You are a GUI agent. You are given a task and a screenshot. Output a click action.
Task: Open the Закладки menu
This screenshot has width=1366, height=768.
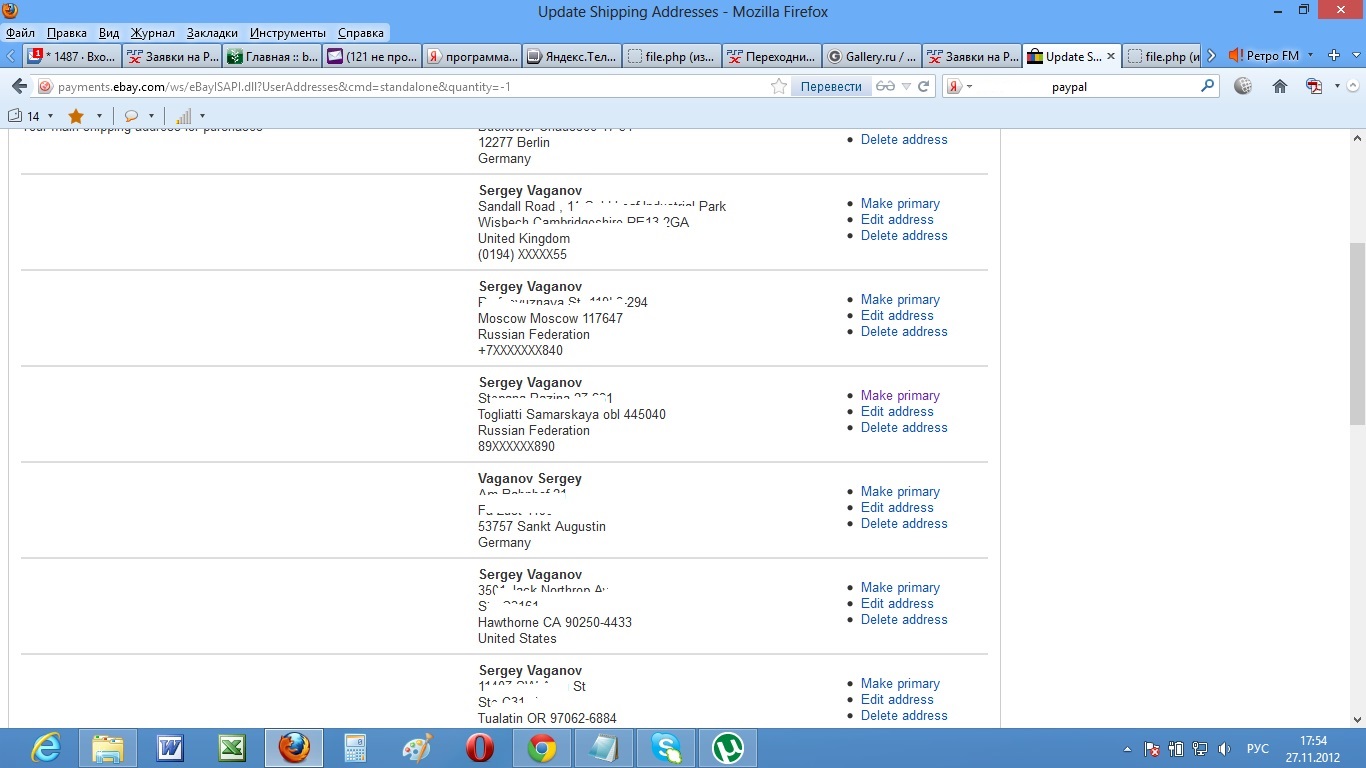[x=212, y=33]
